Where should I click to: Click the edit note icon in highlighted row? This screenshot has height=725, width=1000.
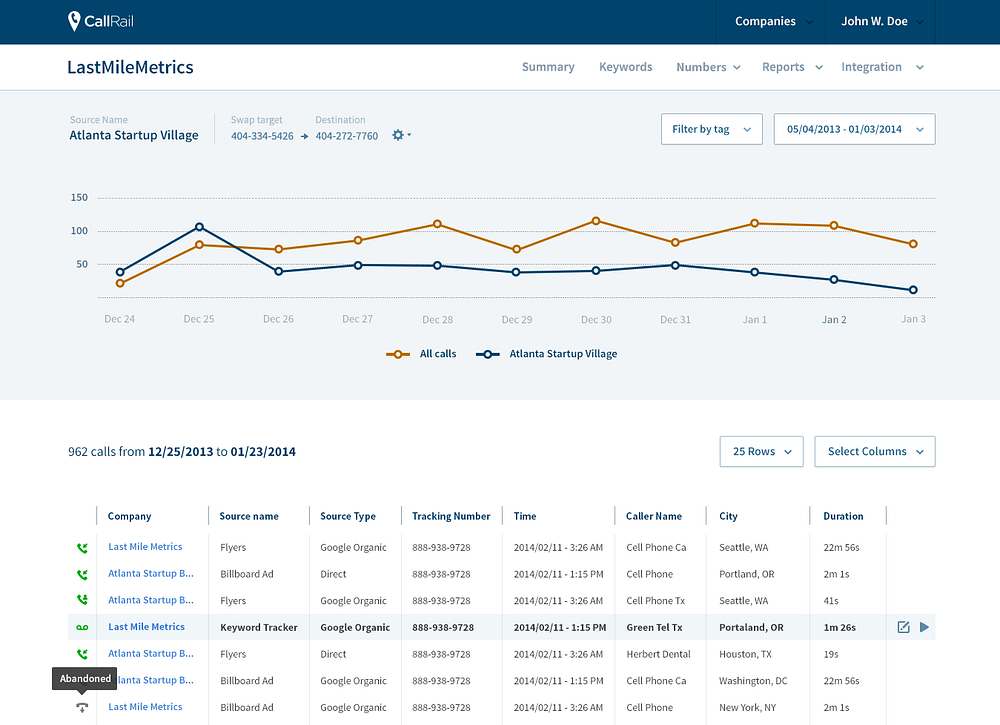903,627
